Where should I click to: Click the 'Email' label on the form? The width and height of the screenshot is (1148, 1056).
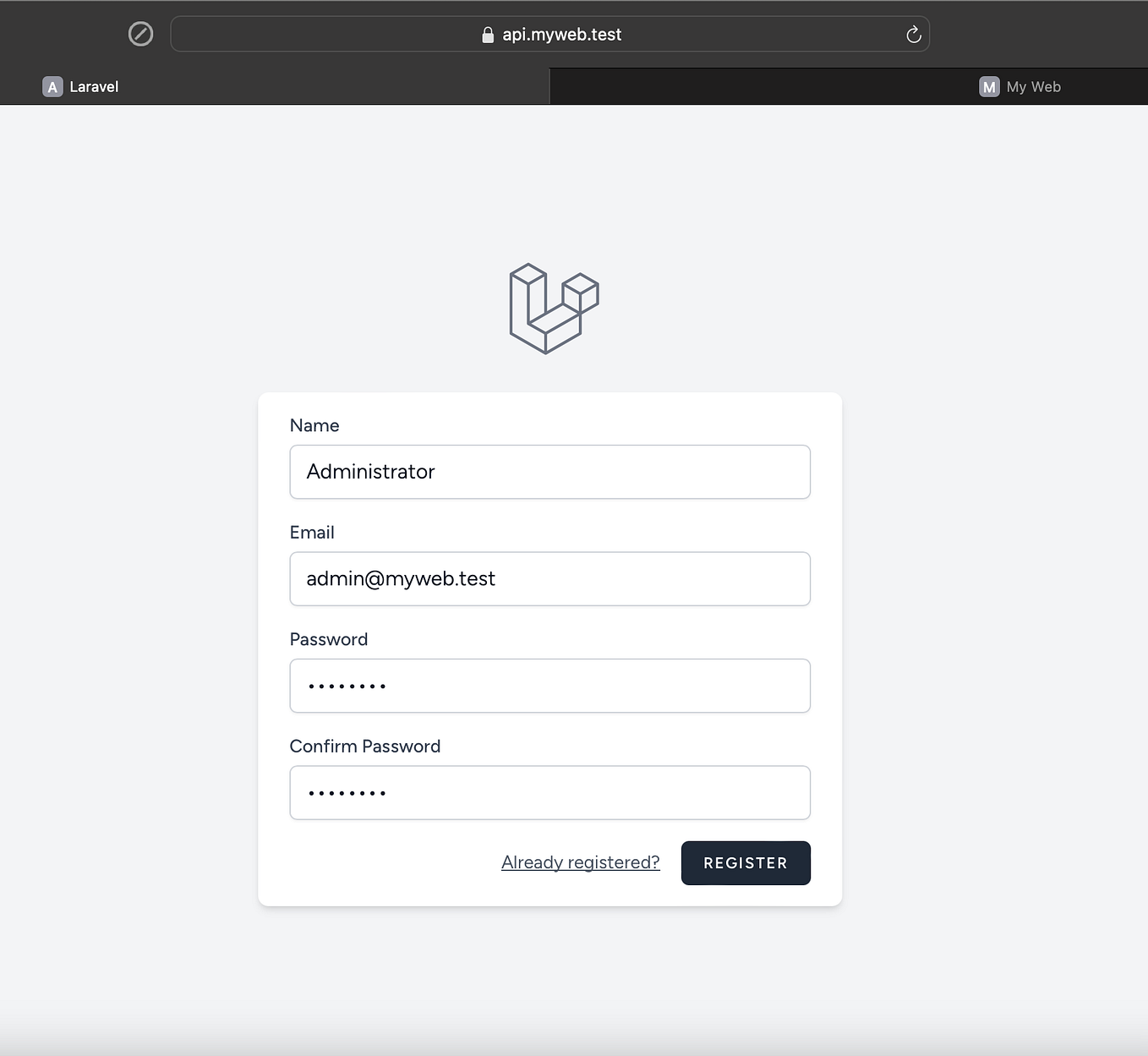pos(312,532)
